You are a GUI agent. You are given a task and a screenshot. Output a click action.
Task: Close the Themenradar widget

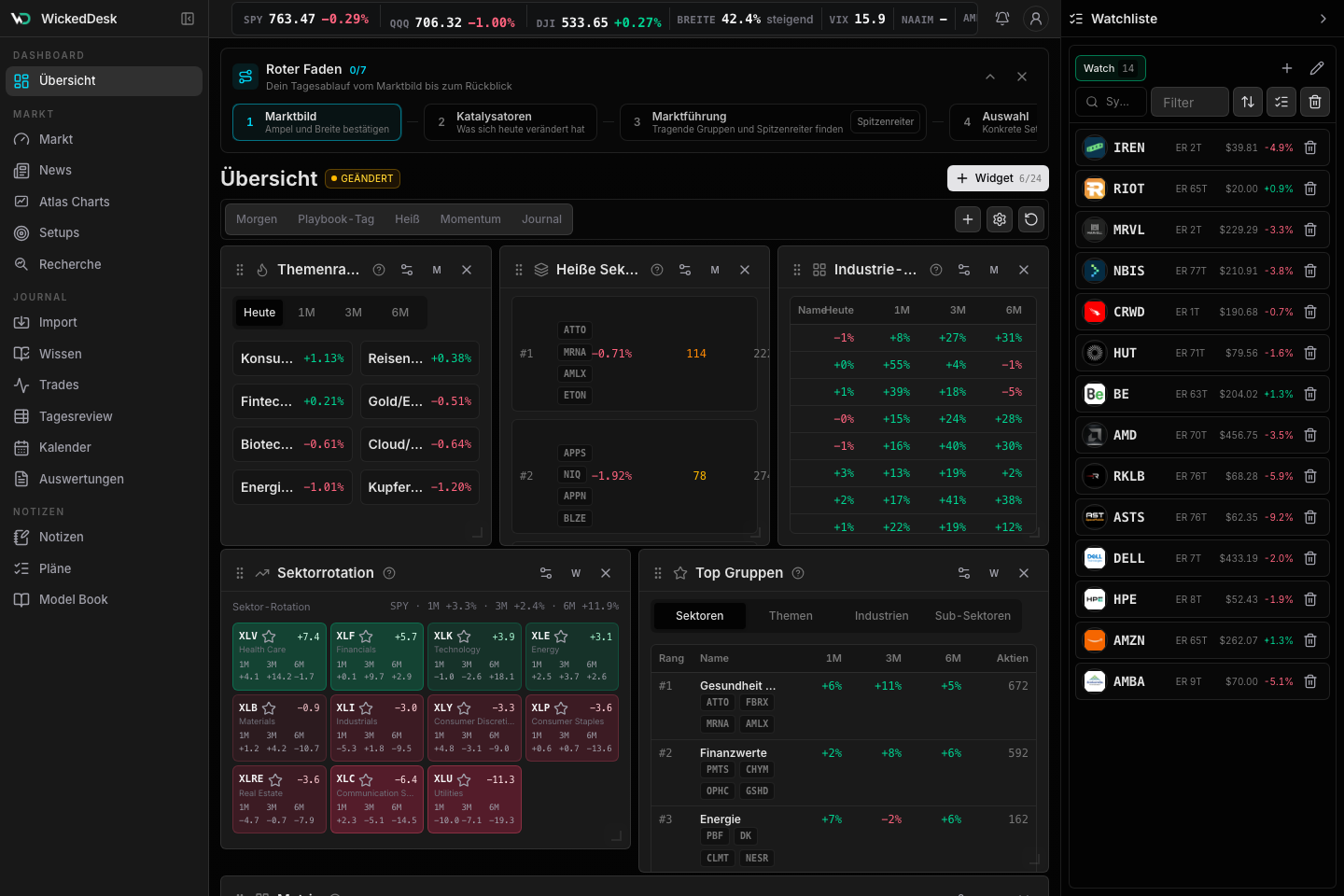[x=467, y=270]
